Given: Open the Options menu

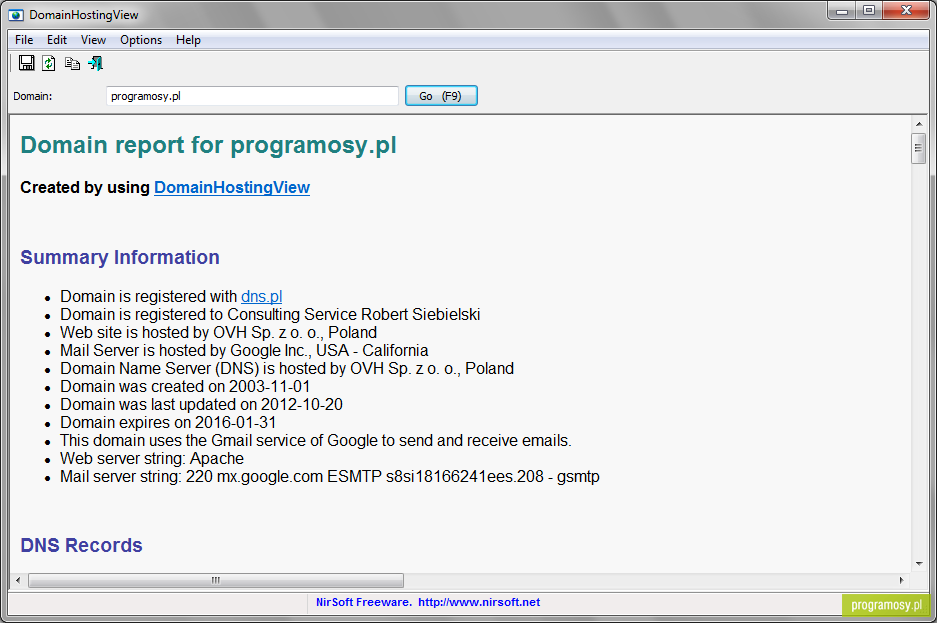Looking at the screenshot, I should [141, 40].
